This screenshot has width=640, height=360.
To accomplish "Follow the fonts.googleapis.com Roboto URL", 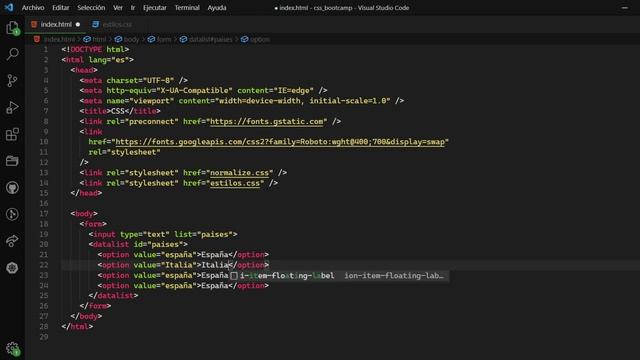I will pos(280,142).
